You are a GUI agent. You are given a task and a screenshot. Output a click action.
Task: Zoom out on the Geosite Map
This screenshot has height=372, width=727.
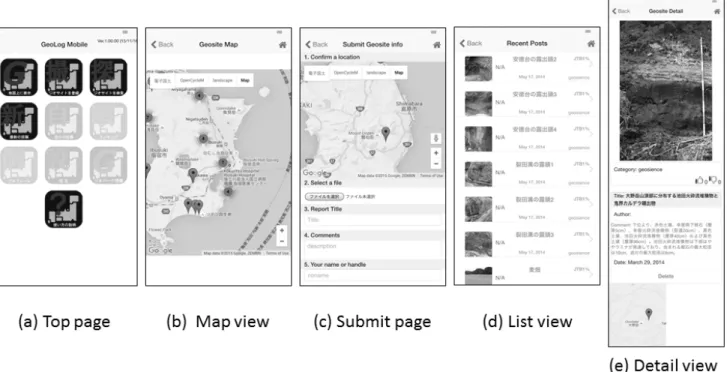(282, 241)
